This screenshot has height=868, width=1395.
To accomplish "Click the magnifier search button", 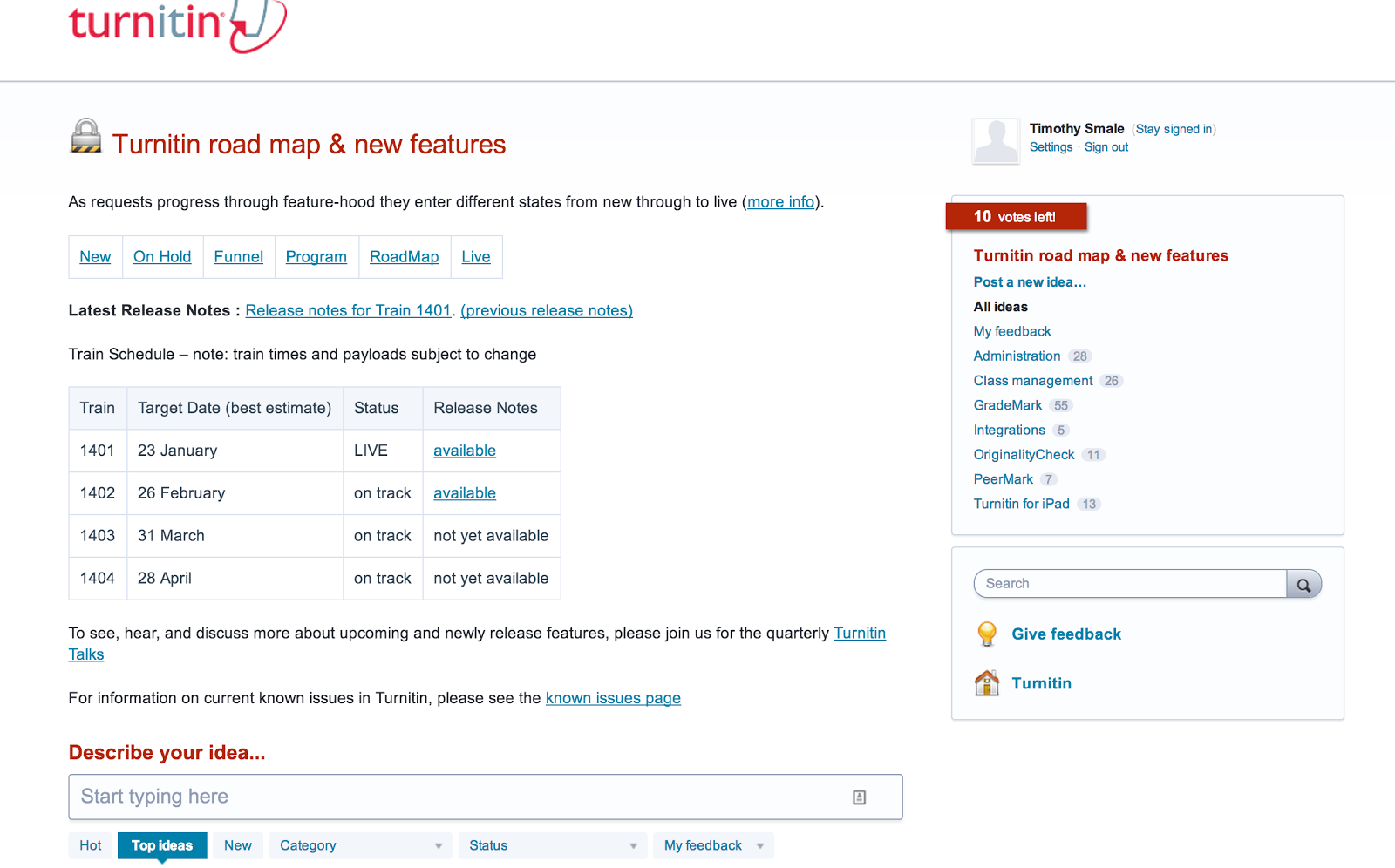I will point(1303,584).
